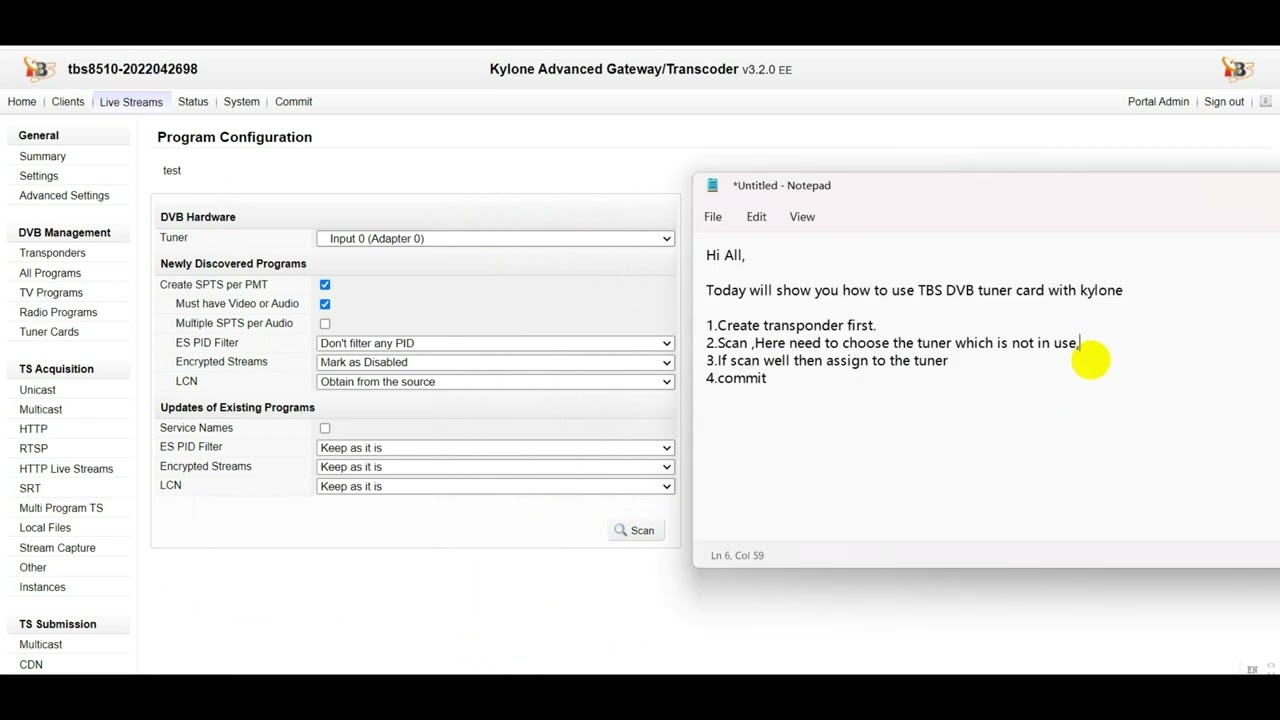The width and height of the screenshot is (1280, 720).
Task: Open Advanced Settings in sidebar
Action: (64, 196)
